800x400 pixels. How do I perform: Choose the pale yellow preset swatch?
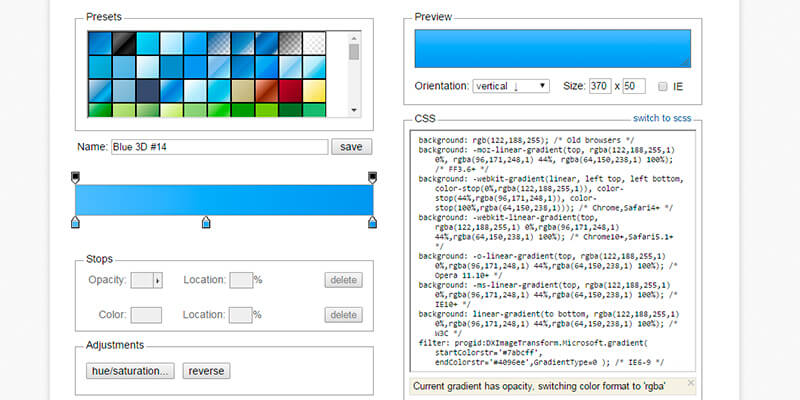click(x=315, y=91)
